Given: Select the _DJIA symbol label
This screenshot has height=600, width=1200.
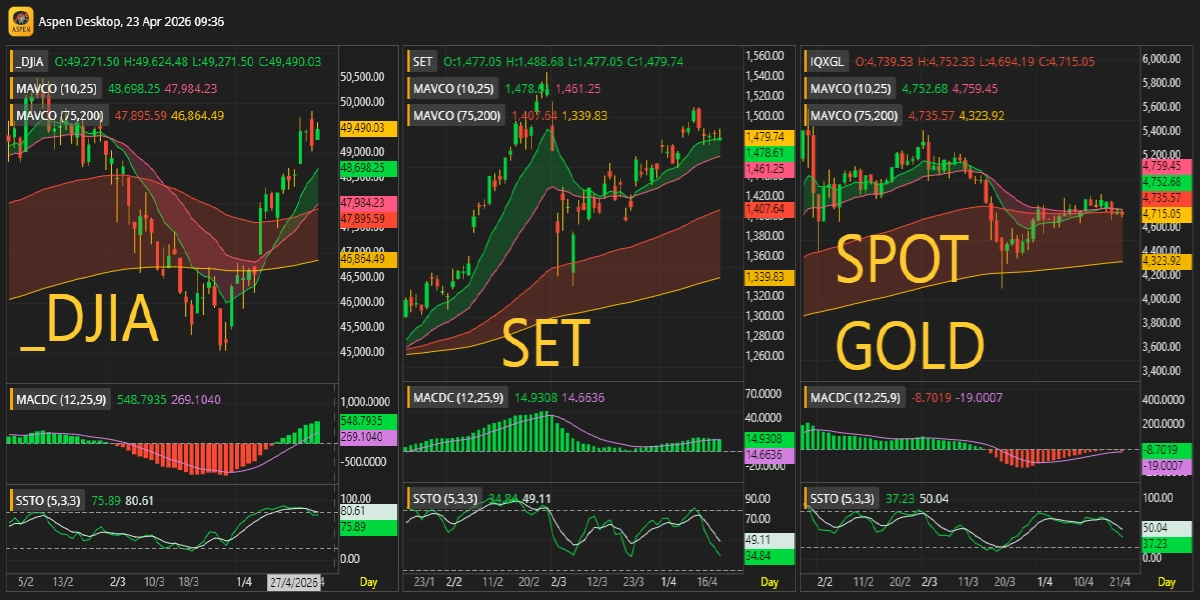Looking at the screenshot, I should pos(32,62).
